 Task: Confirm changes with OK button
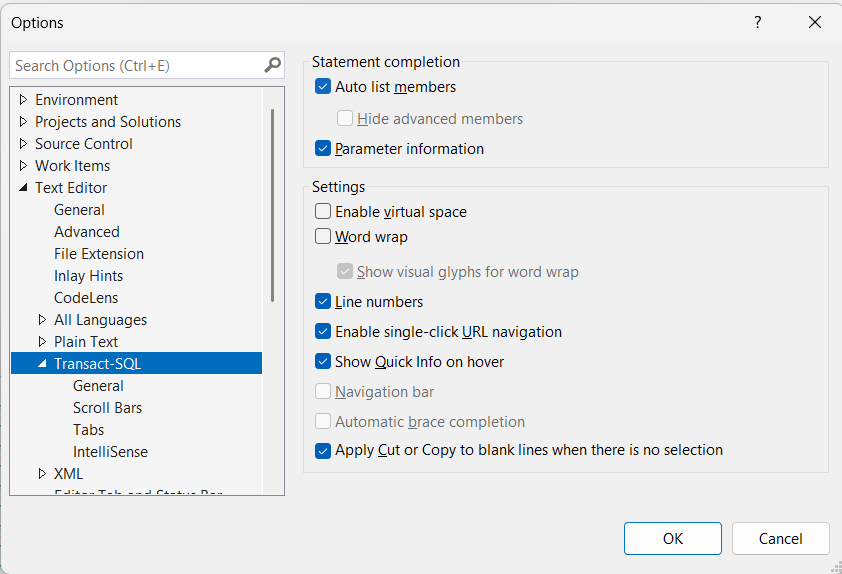673,539
